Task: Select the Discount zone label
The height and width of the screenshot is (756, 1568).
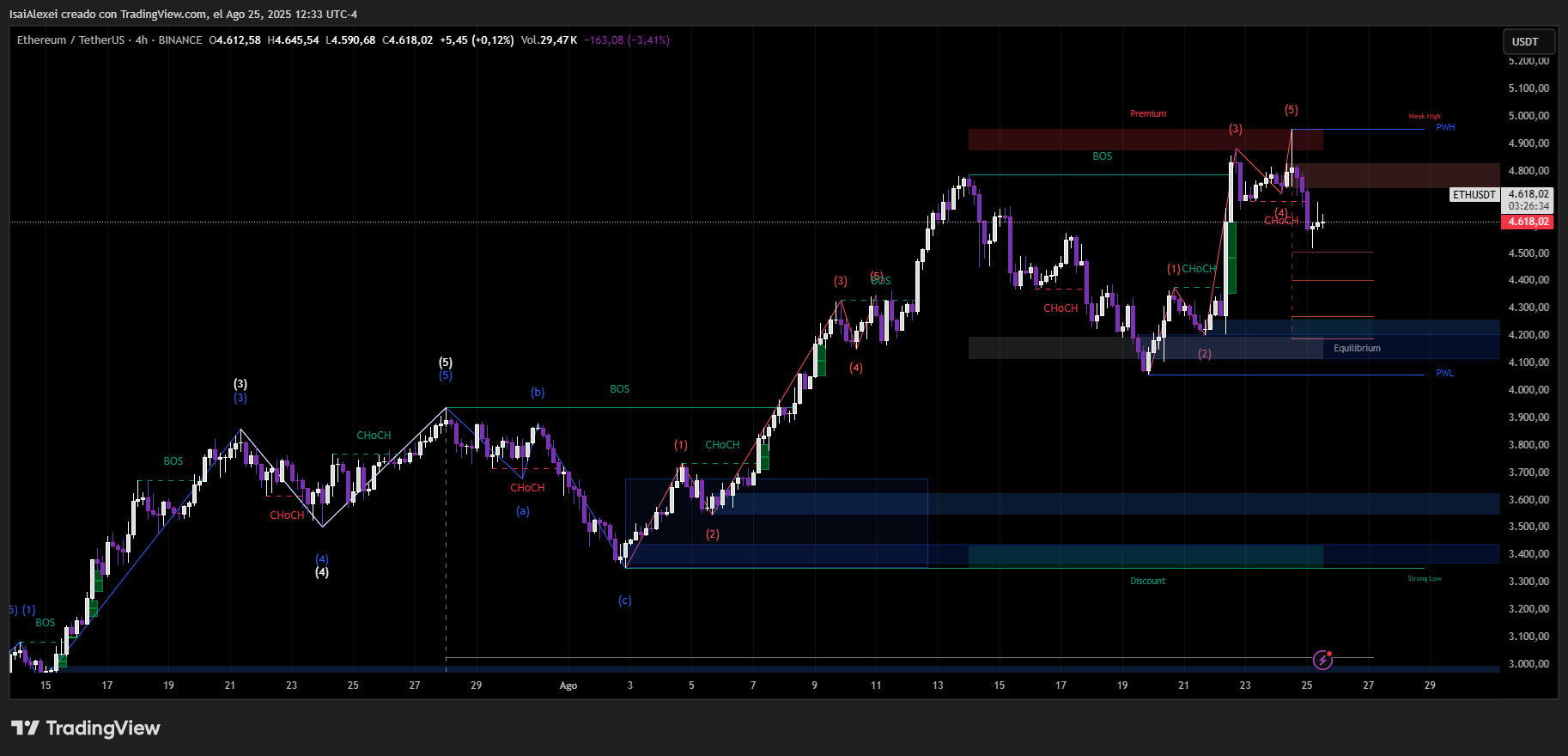Action: tap(1147, 582)
